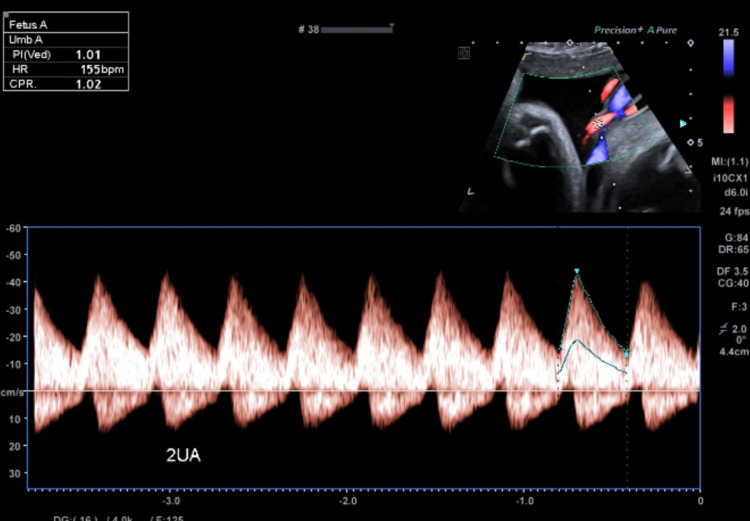Click the G:84 gain value
This screenshot has width=750, height=521.
737,238
